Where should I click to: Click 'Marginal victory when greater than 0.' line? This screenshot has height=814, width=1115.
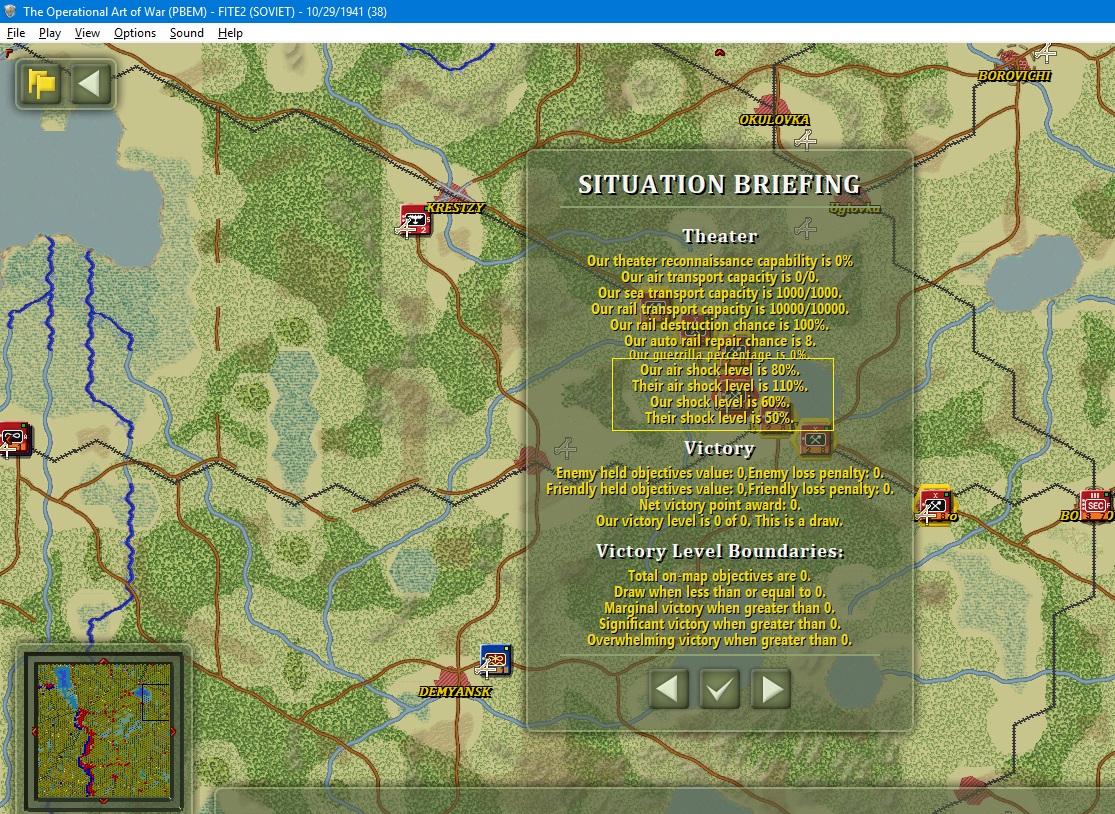720,608
